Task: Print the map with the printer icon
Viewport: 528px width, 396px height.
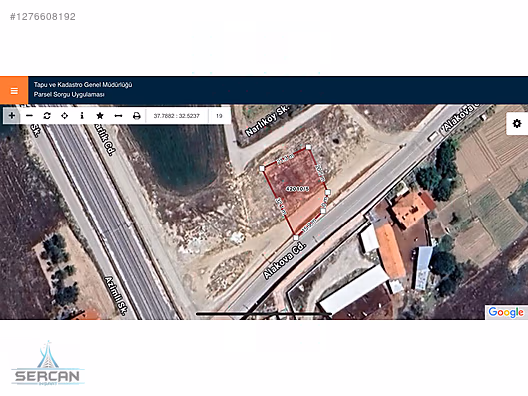Action: (136, 116)
